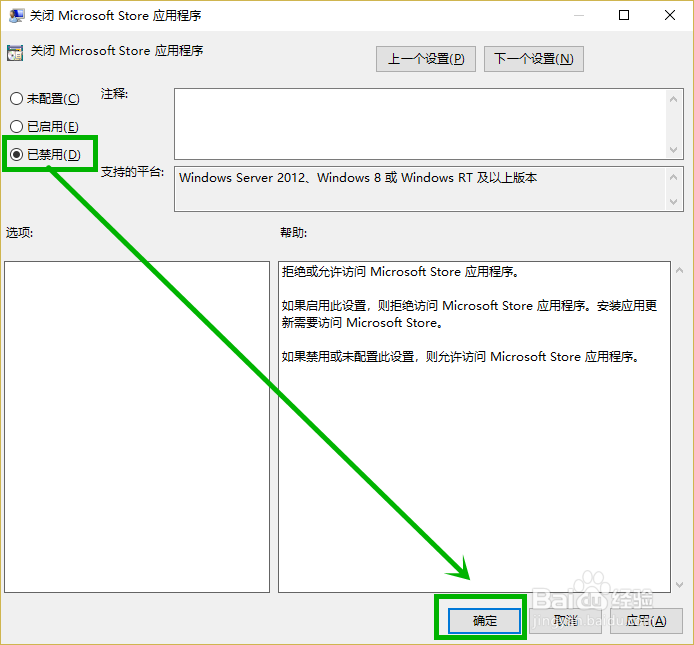Maximize the policy dialog window
Image resolution: width=694 pixels, height=645 pixels.
tap(624, 15)
